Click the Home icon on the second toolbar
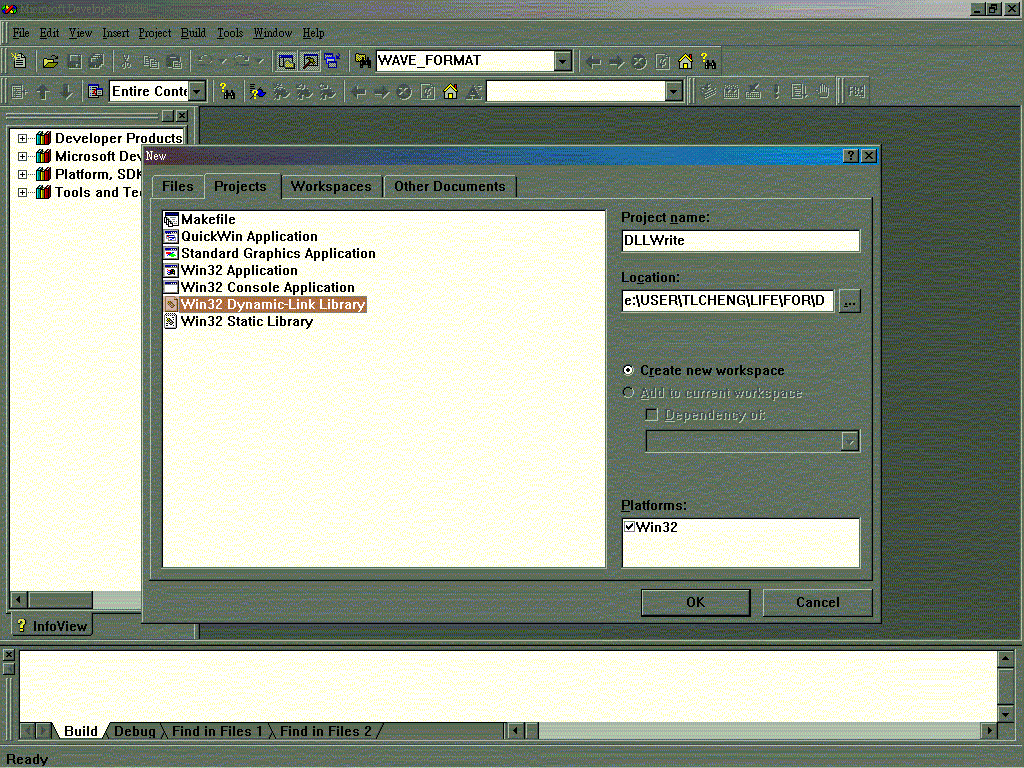The image size is (1024, 768). coord(451,91)
